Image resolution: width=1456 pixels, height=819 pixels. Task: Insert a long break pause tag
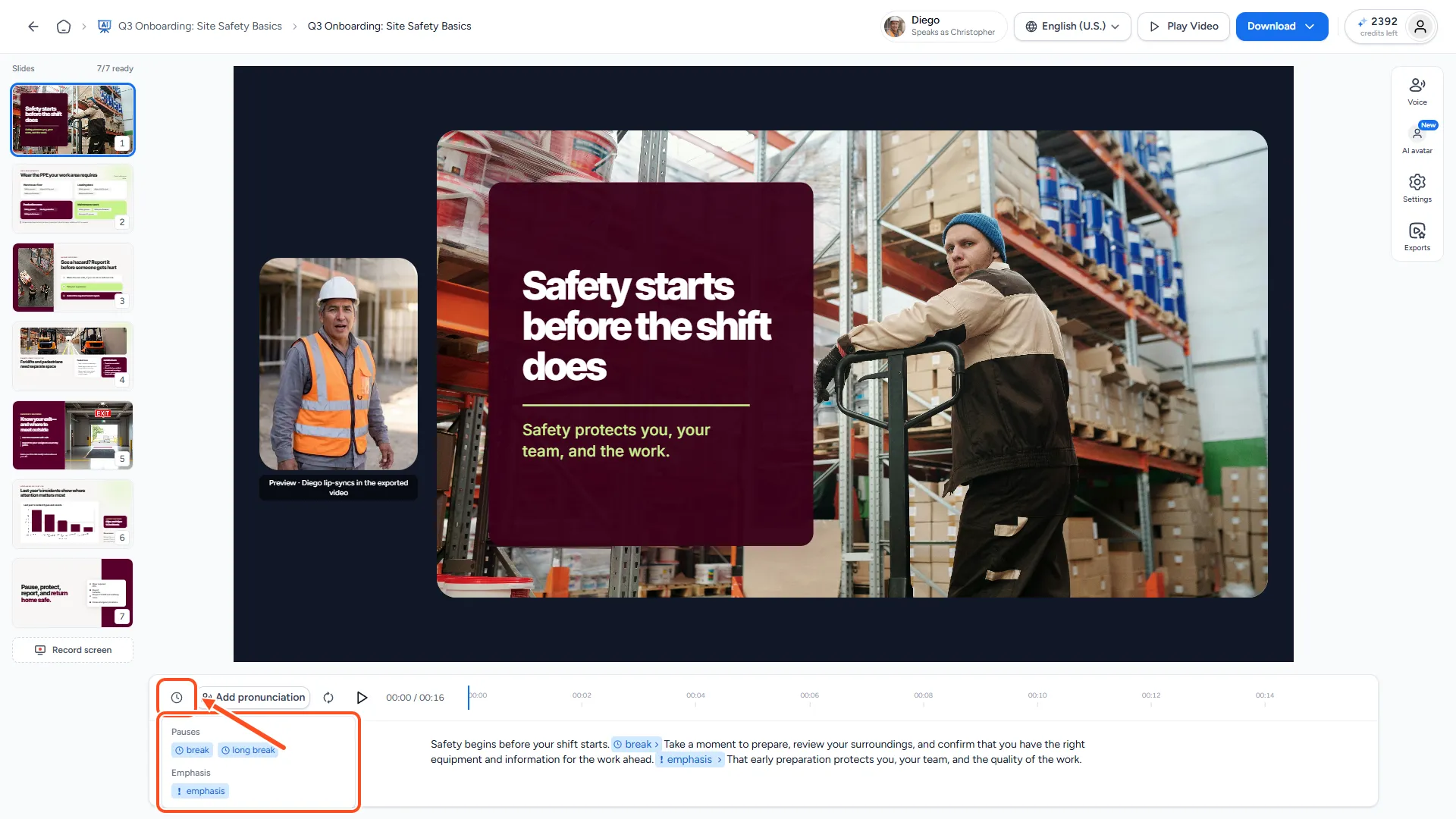(248, 751)
